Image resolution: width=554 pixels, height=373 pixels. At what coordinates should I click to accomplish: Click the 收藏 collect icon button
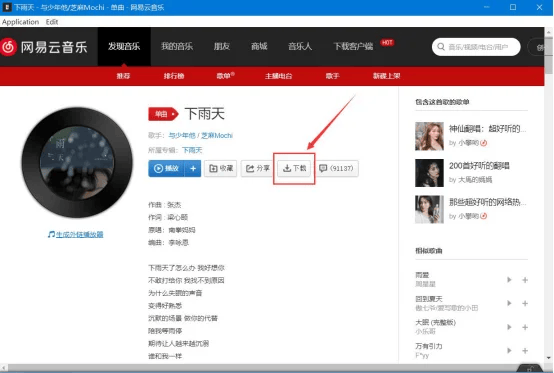[220, 168]
